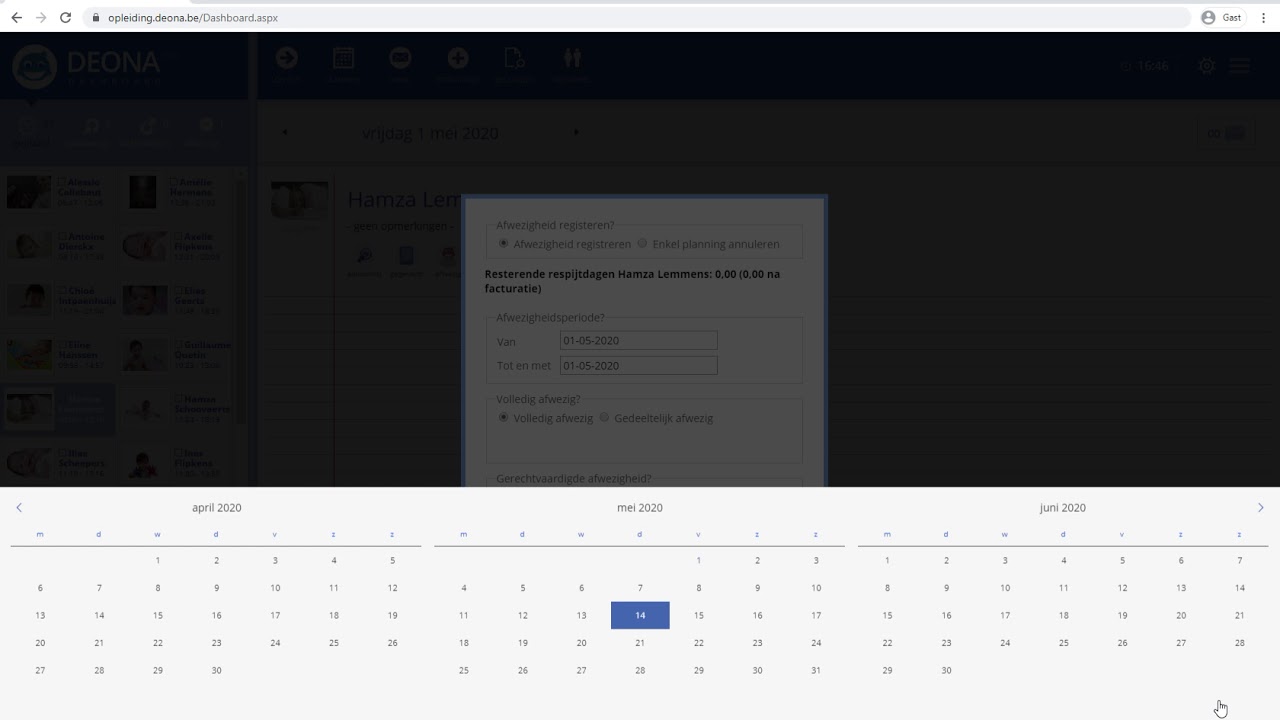Go to next month in date picker

point(1260,508)
